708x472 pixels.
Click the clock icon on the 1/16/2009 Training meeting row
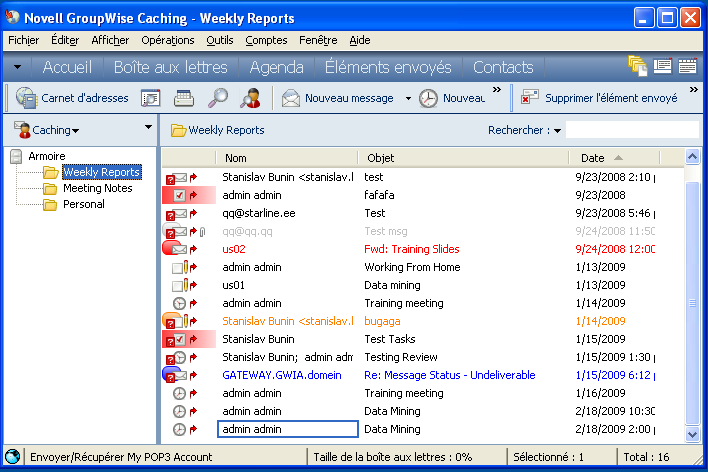click(179, 393)
